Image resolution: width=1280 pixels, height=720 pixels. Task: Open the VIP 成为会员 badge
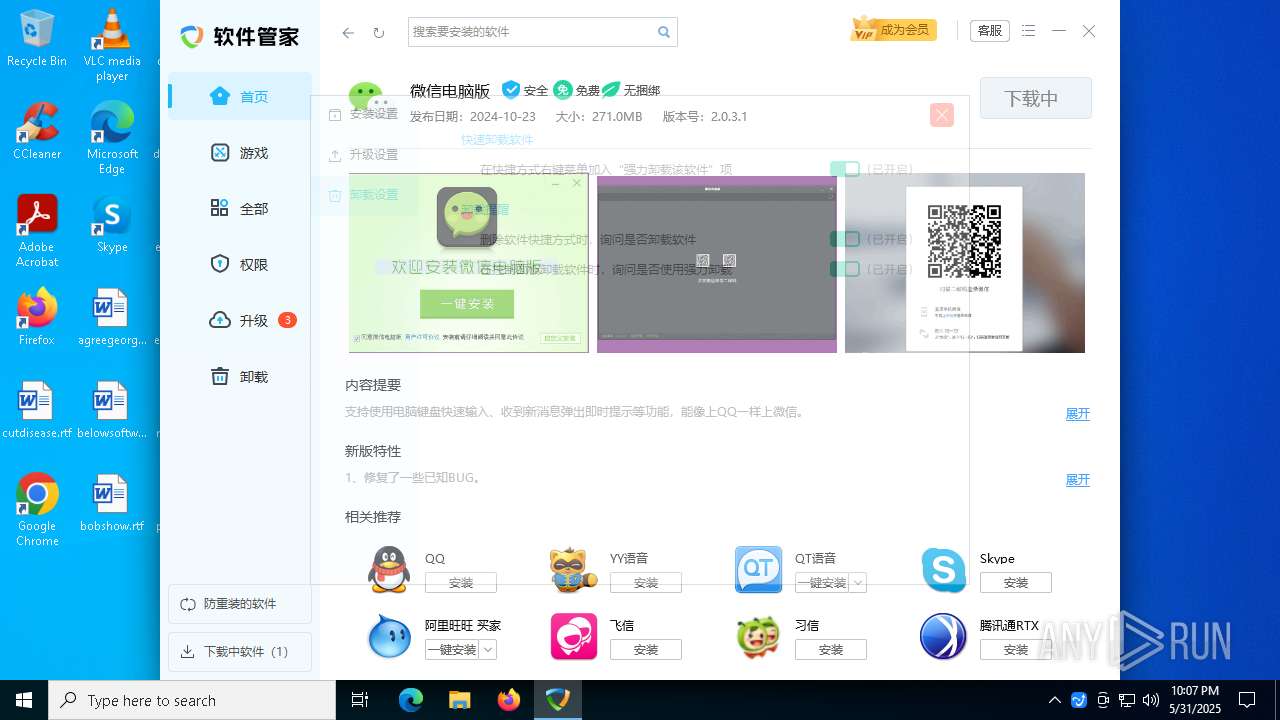click(893, 30)
